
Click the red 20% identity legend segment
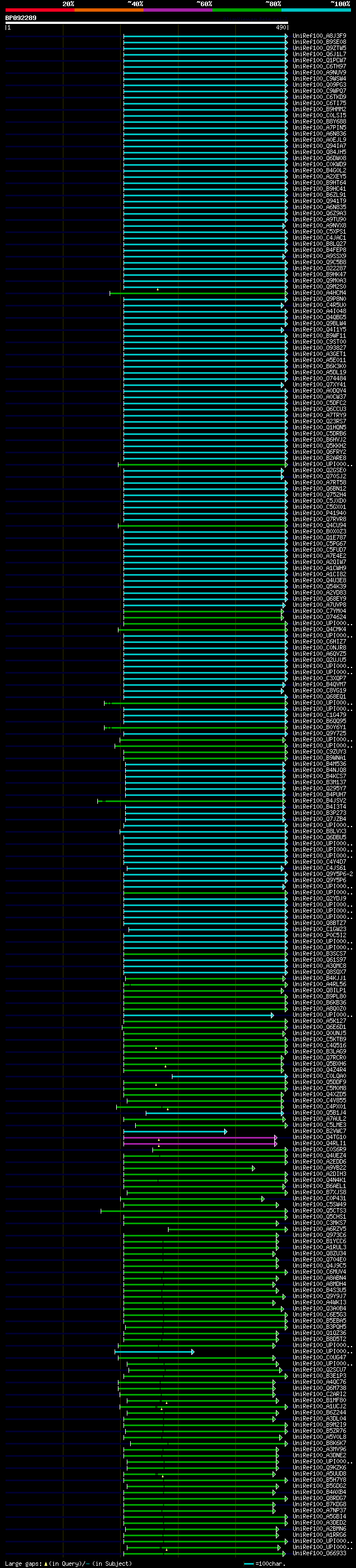tap(39, 10)
